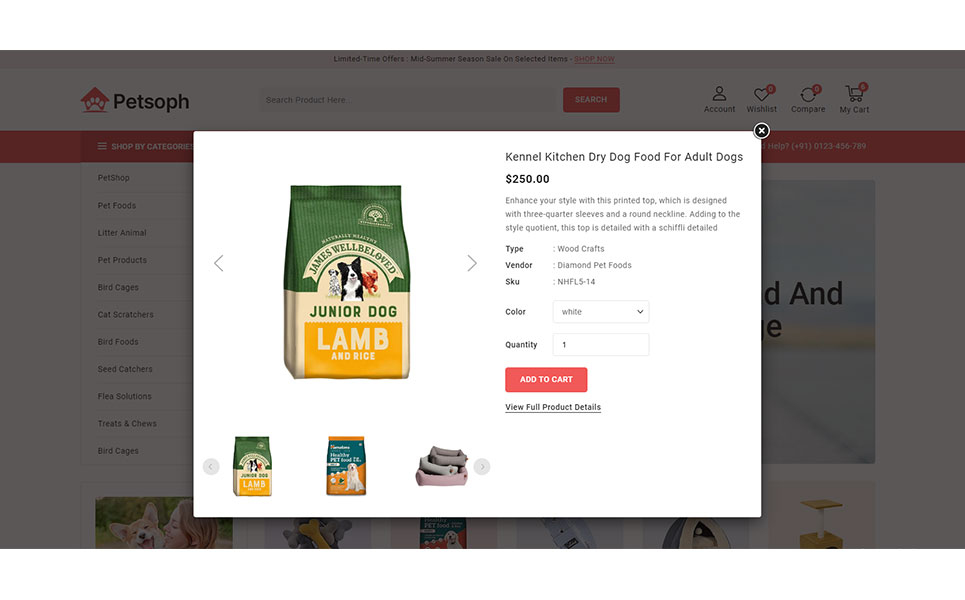Show the next product image arrow
Screen dimensions: 965x600
tap(471, 263)
